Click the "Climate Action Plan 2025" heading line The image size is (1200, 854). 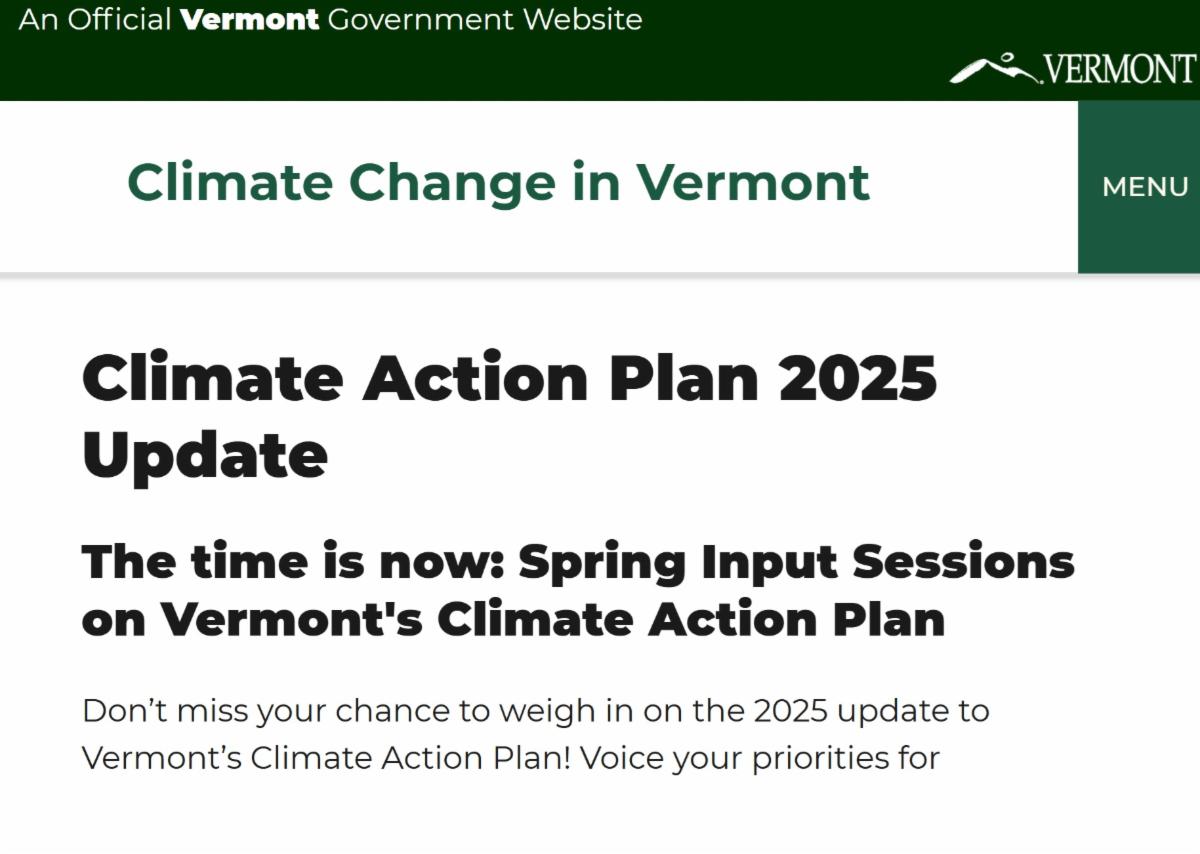[x=509, y=378]
